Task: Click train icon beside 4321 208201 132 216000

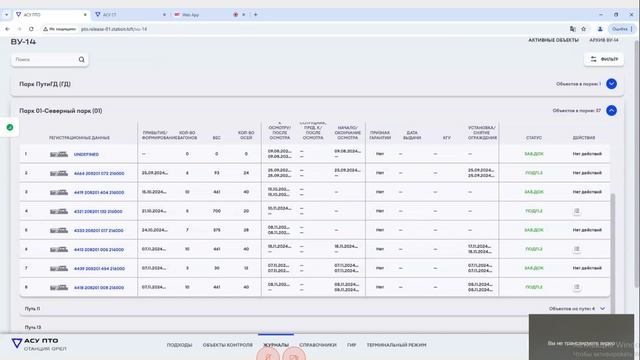Action: (x=59, y=211)
